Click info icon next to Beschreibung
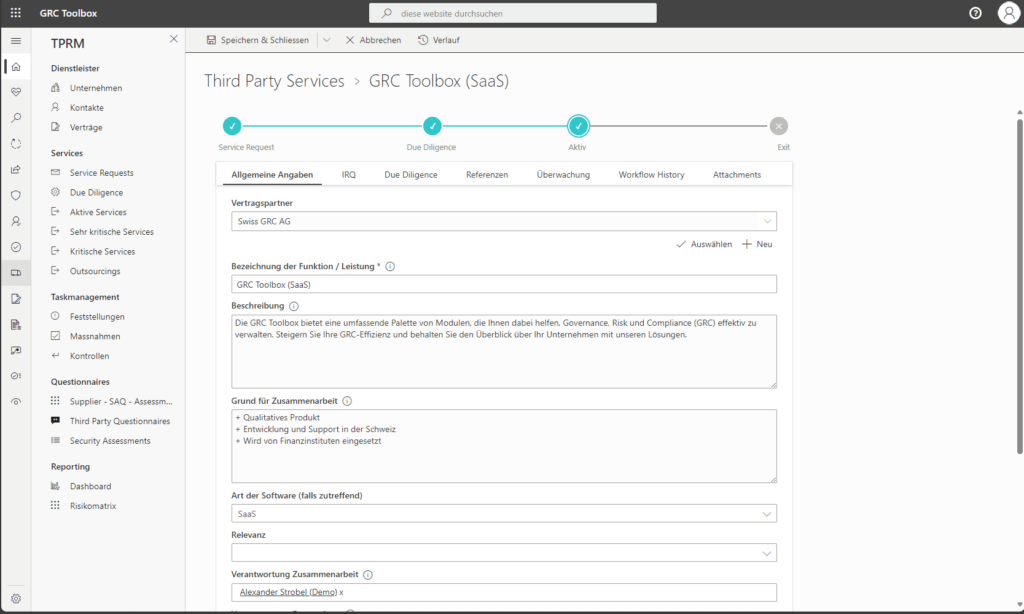The width and height of the screenshot is (1024, 614). click(x=294, y=306)
